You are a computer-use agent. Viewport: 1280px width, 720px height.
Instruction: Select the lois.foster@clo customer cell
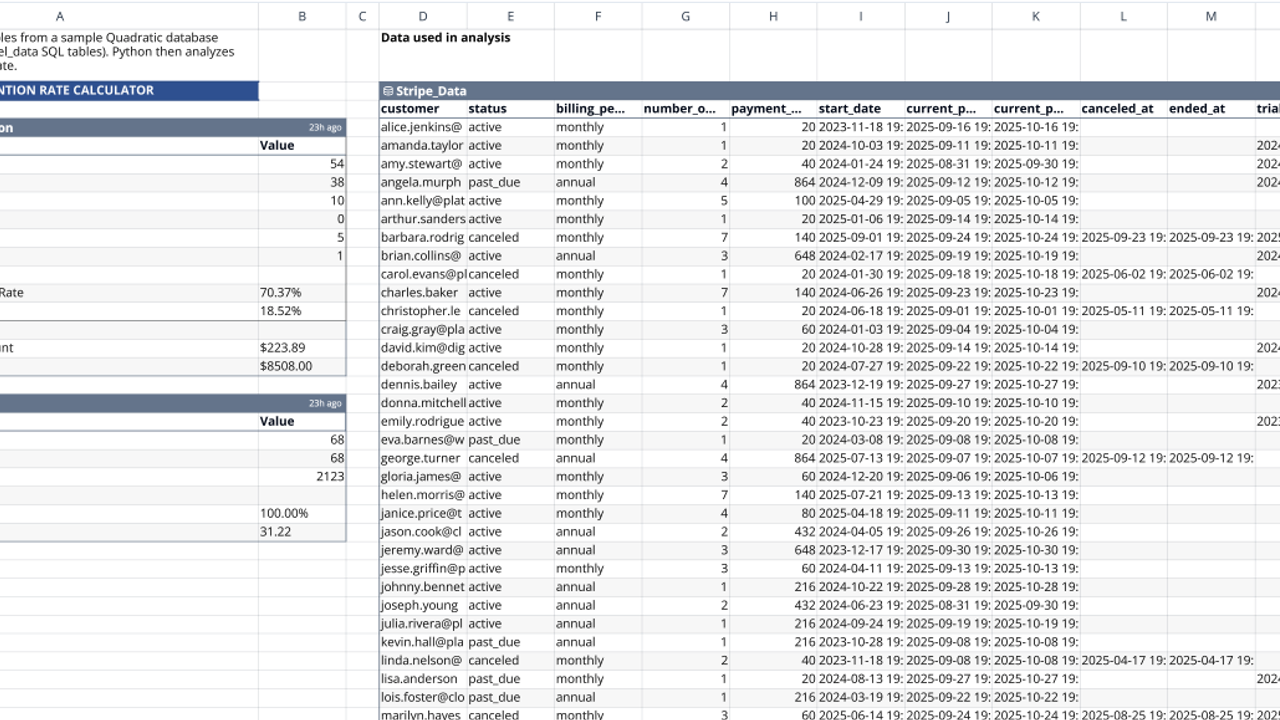click(x=423, y=697)
